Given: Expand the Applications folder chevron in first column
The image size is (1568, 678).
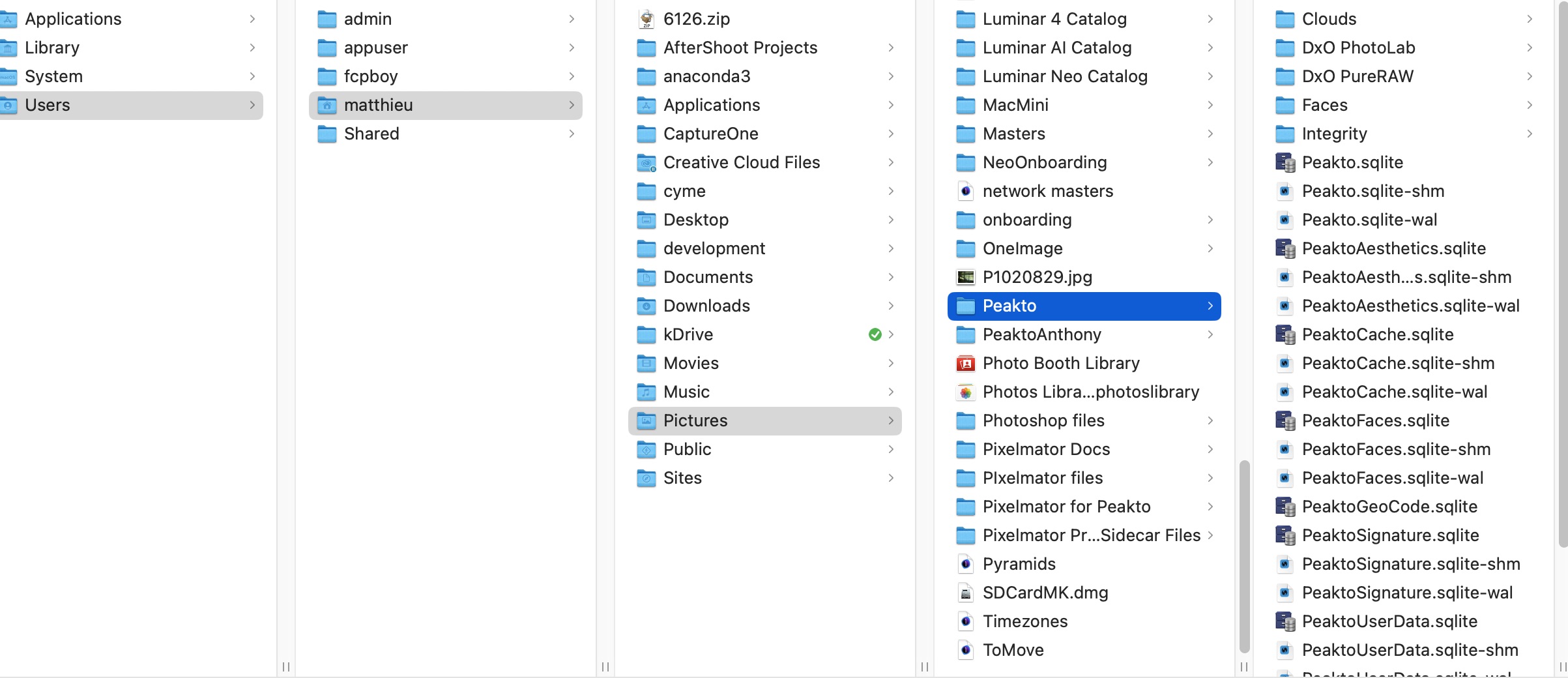Looking at the screenshot, I should (252, 19).
